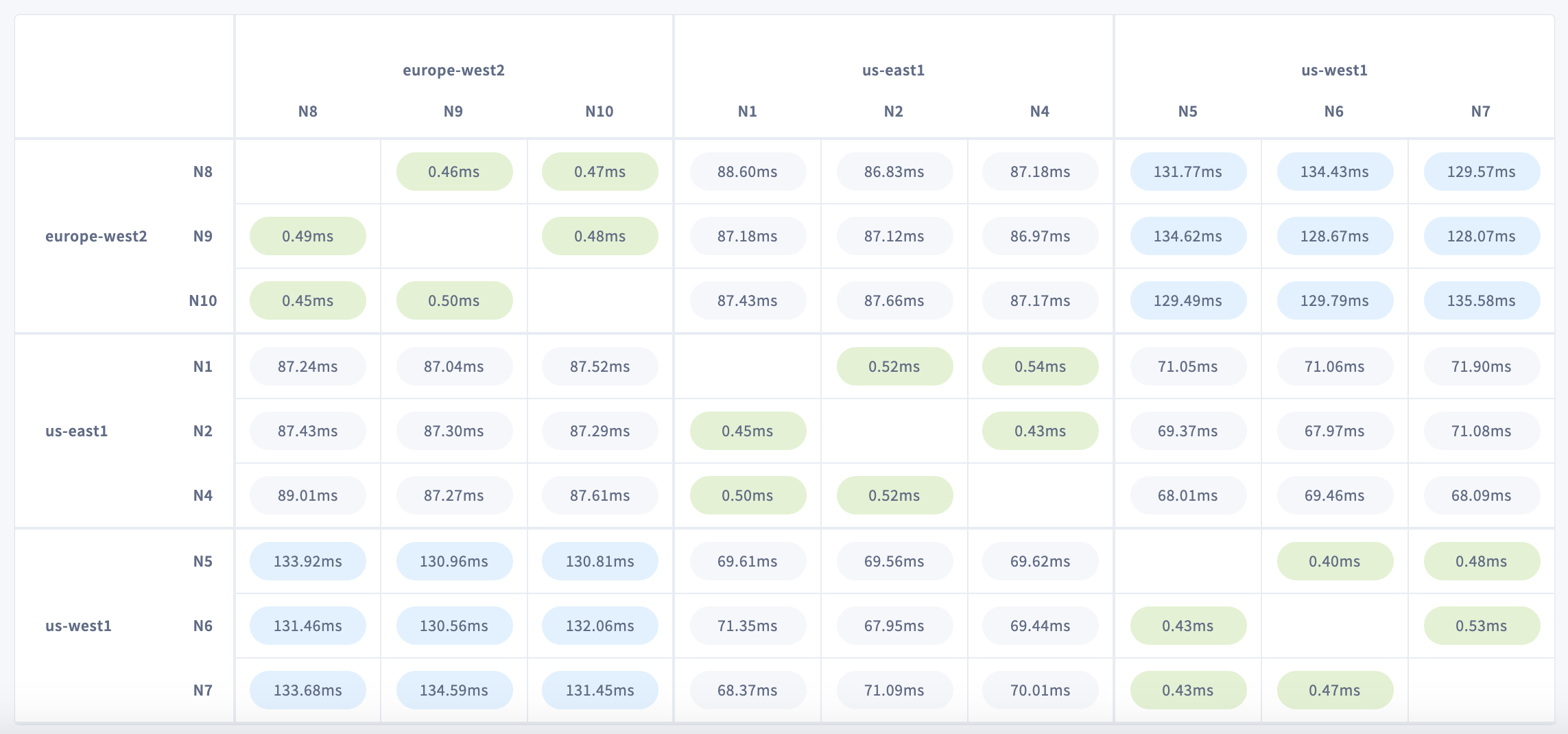1568x734 pixels.
Task: Click the 70.01ms latency value
Action: (1040, 690)
